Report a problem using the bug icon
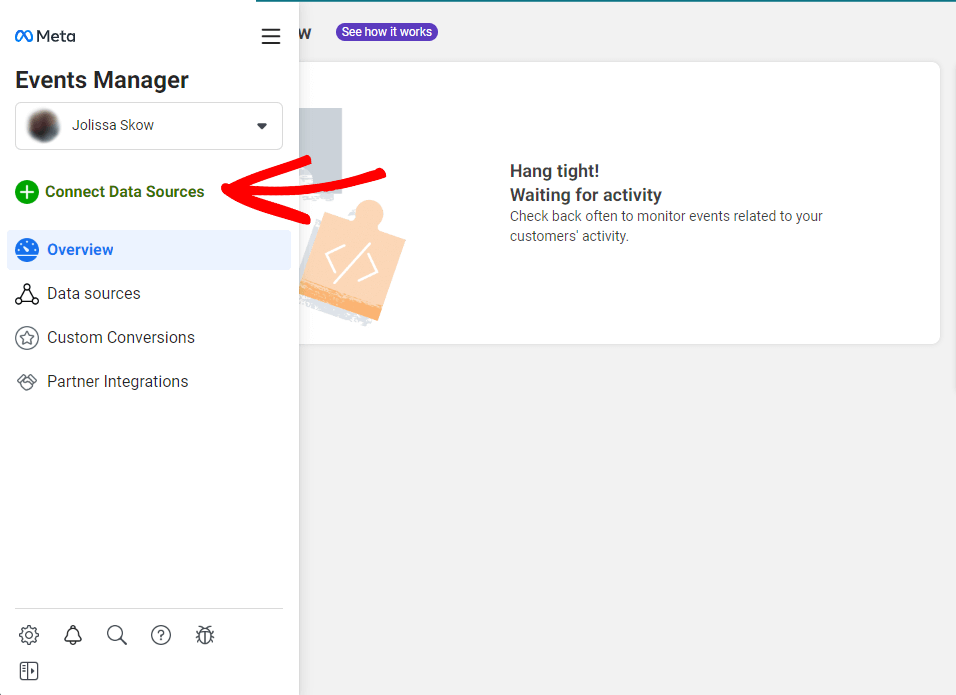The height and width of the screenshot is (695, 956). (x=205, y=634)
